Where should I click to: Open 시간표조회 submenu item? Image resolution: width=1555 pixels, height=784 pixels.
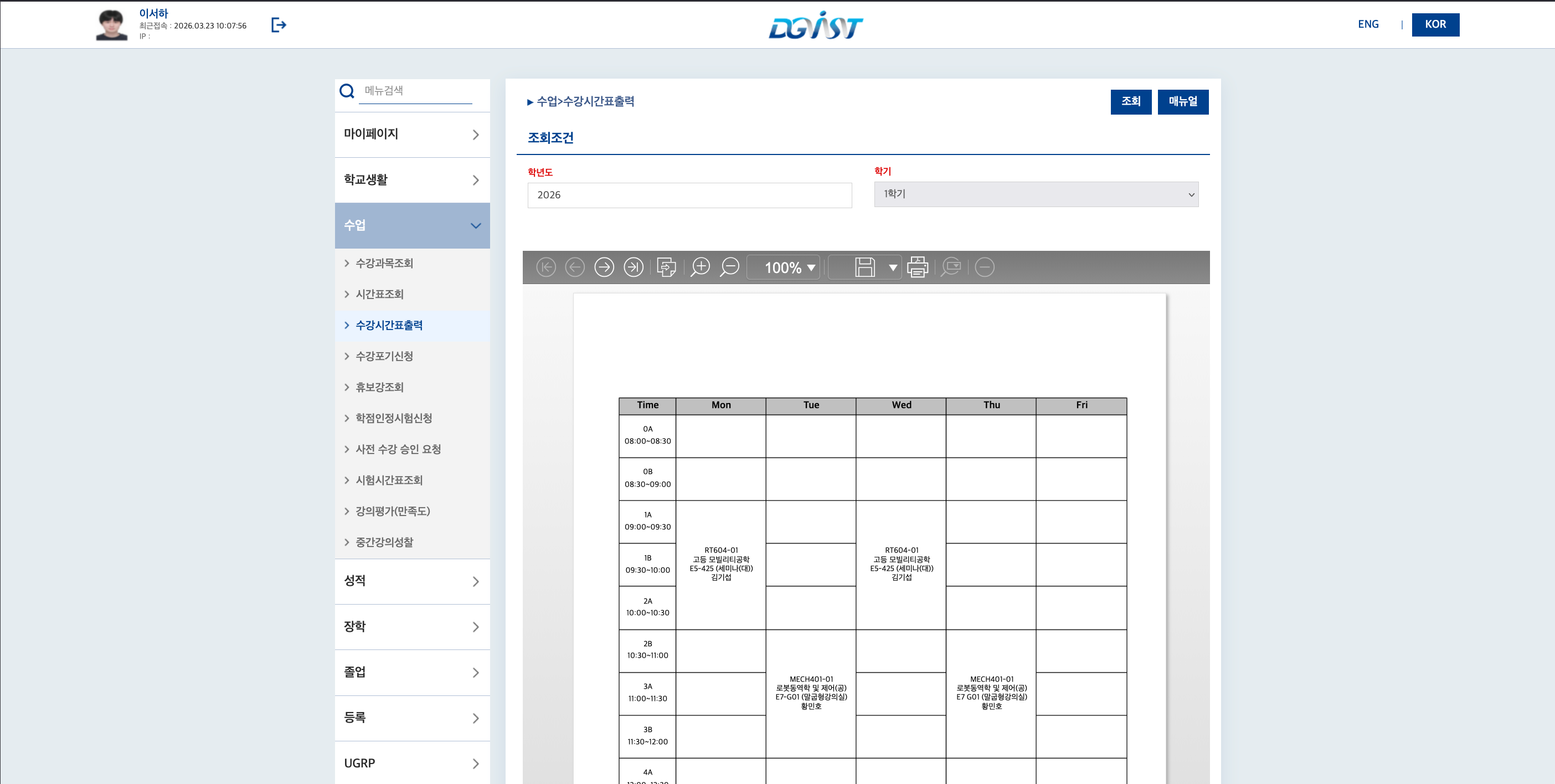(x=380, y=295)
